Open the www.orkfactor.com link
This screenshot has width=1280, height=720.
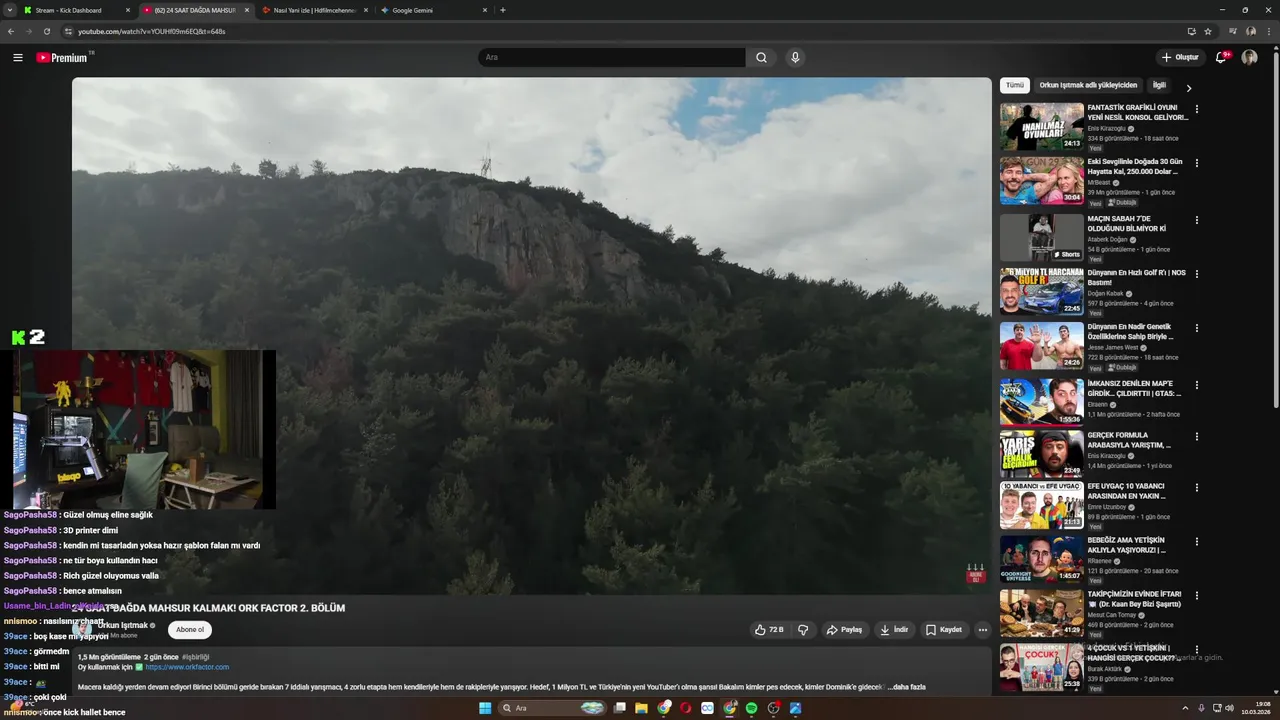187,667
